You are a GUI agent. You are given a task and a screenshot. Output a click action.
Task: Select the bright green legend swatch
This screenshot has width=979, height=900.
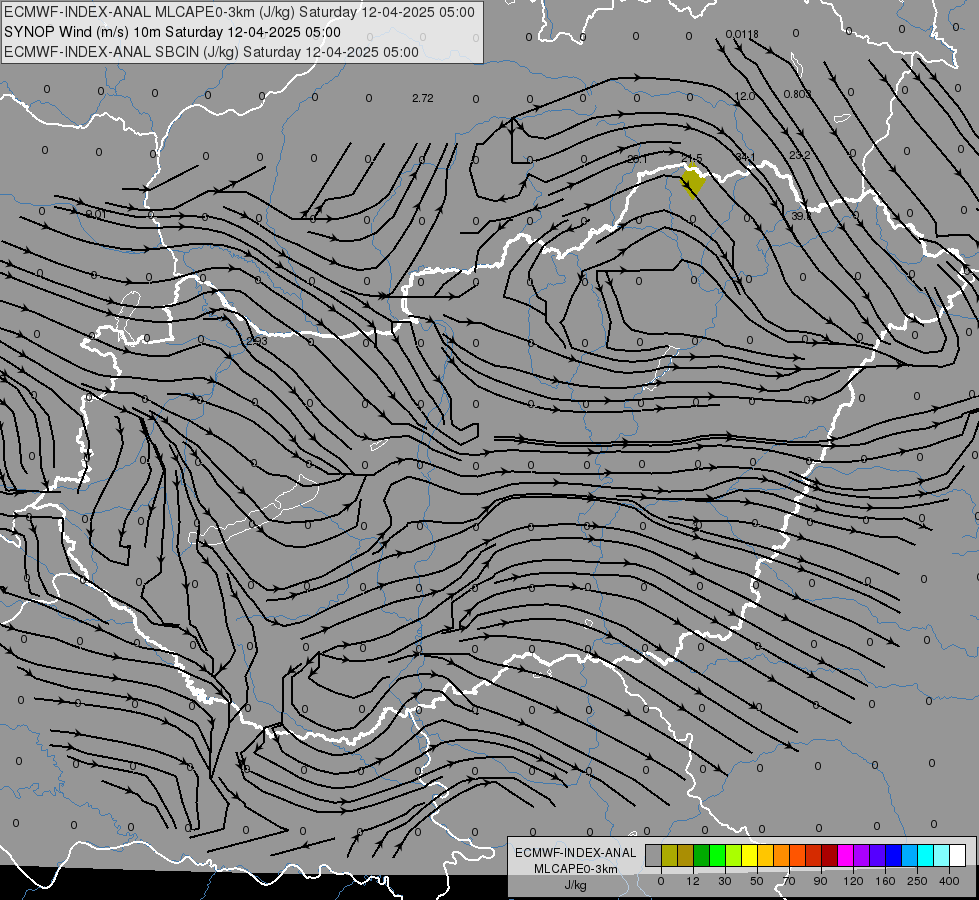click(x=717, y=855)
